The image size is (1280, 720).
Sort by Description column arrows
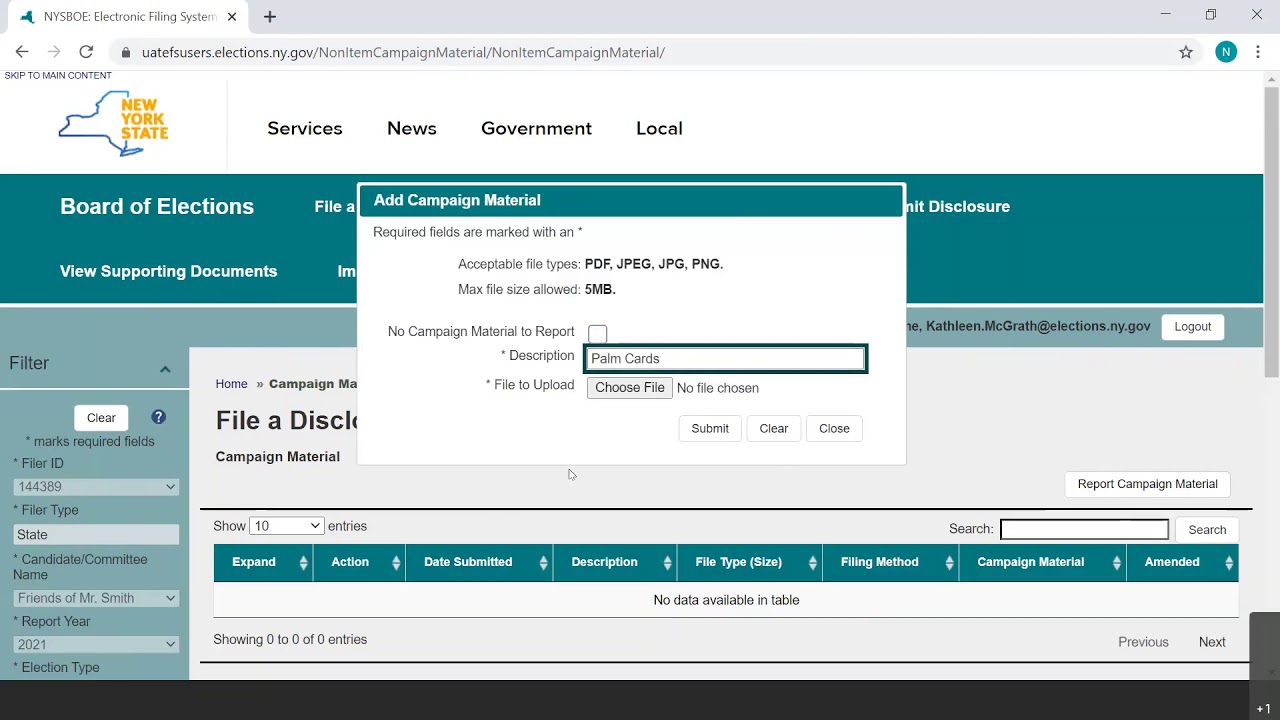coord(667,562)
